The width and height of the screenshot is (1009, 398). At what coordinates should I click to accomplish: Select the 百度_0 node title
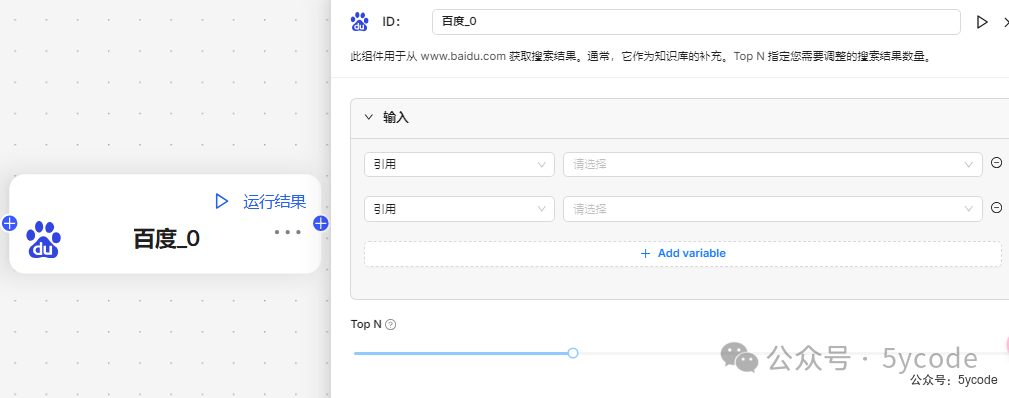tap(167, 239)
